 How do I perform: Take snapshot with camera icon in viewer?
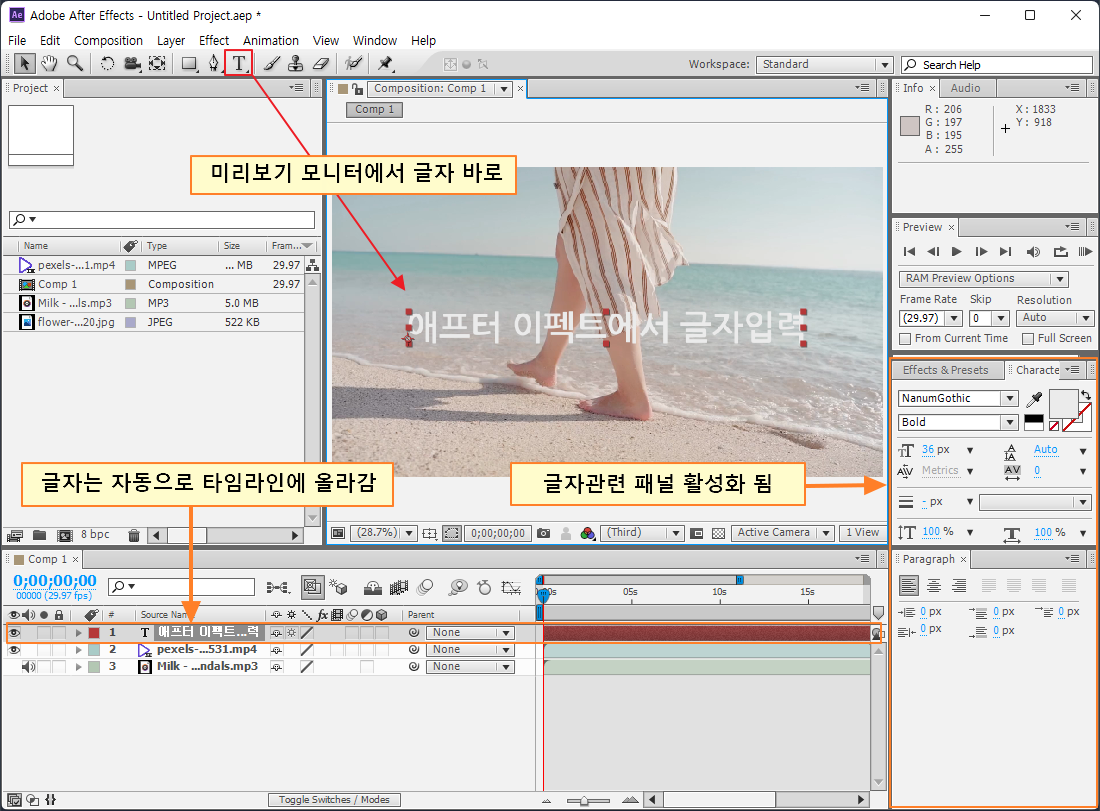[544, 533]
